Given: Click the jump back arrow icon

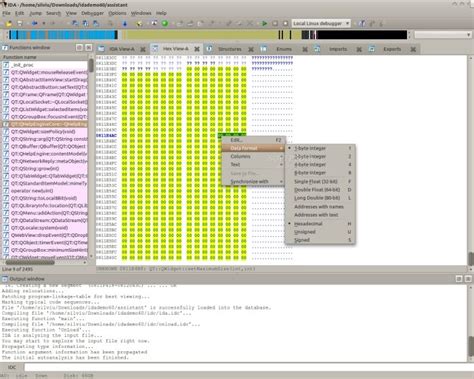Looking at the screenshot, I should [x=34, y=24].
